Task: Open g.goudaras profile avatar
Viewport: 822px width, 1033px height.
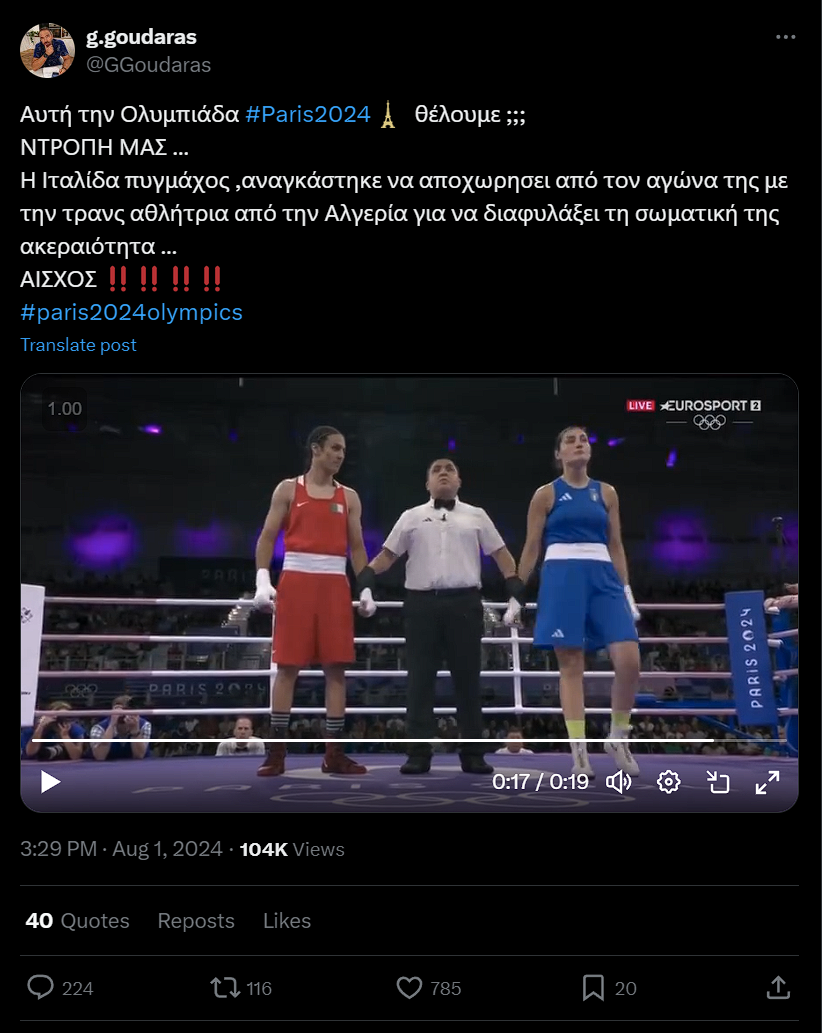Action: tap(47, 51)
